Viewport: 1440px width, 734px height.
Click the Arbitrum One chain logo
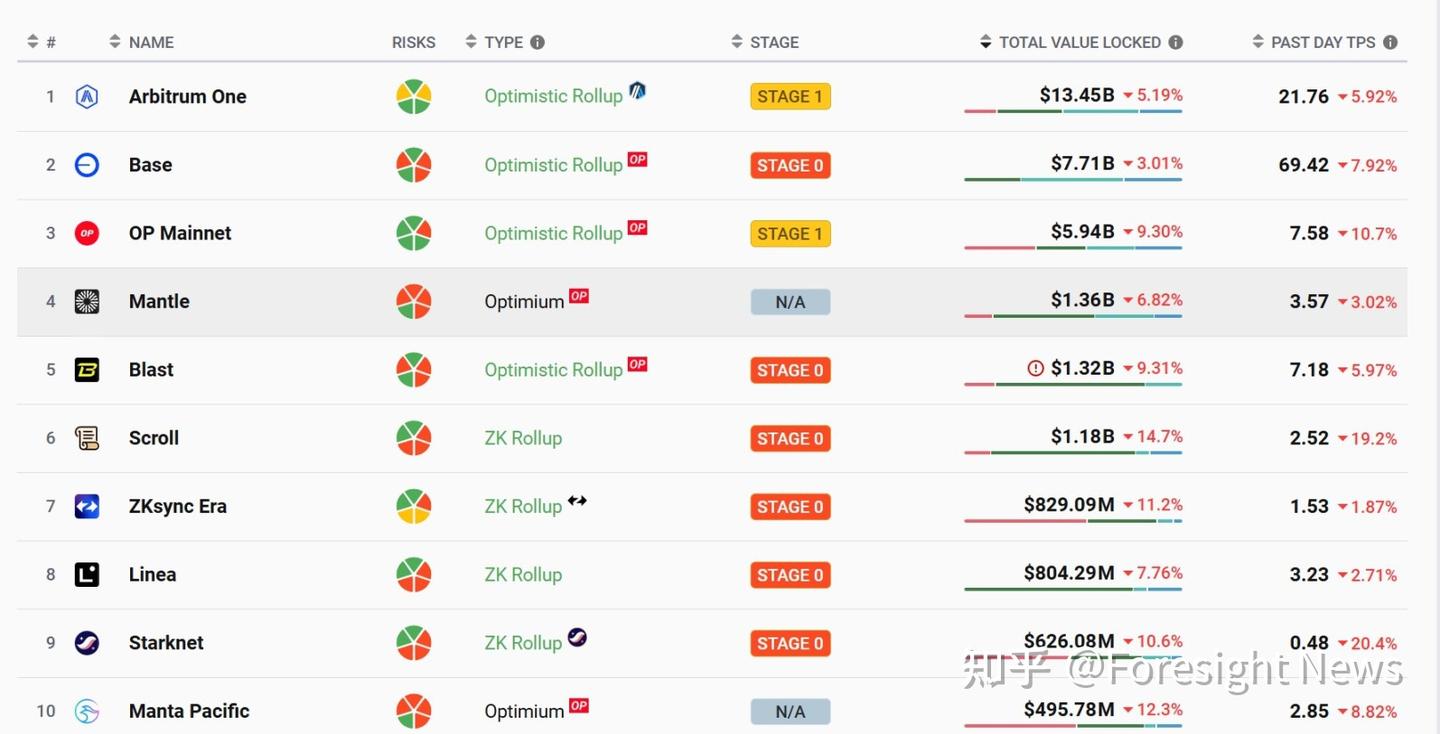[x=86, y=96]
